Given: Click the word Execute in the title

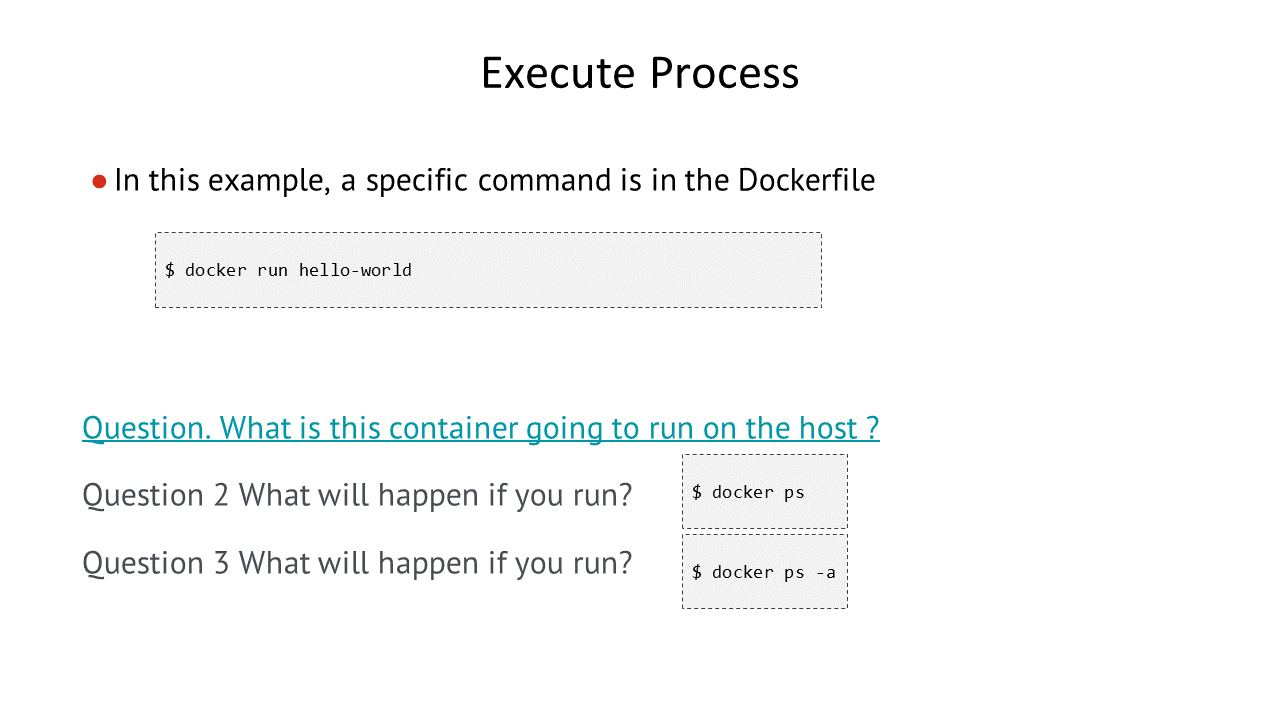Looking at the screenshot, I should coord(559,73).
